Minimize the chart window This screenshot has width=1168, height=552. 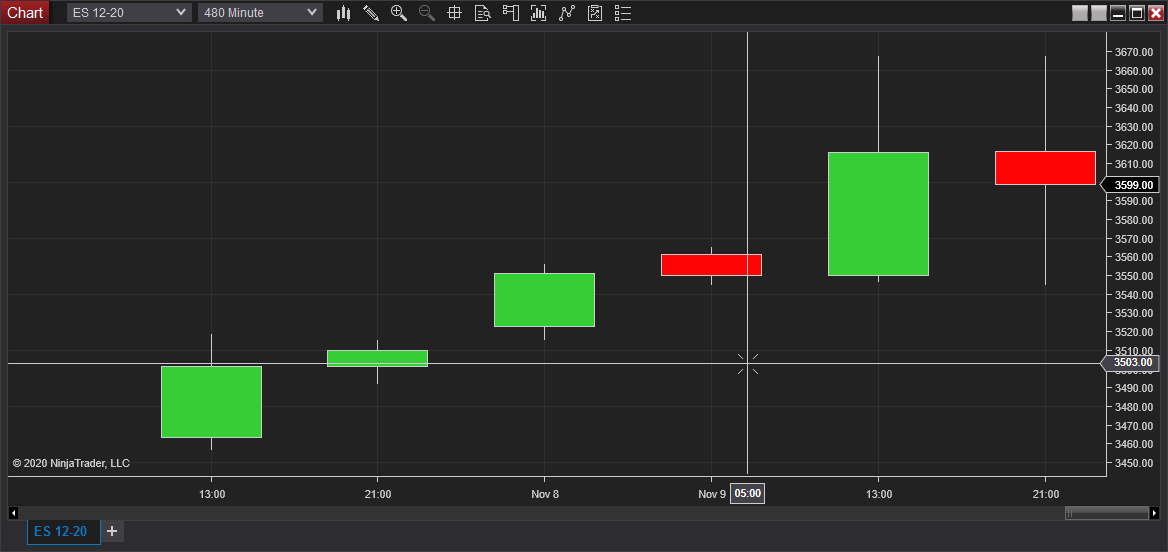(x=1118, y=13)
